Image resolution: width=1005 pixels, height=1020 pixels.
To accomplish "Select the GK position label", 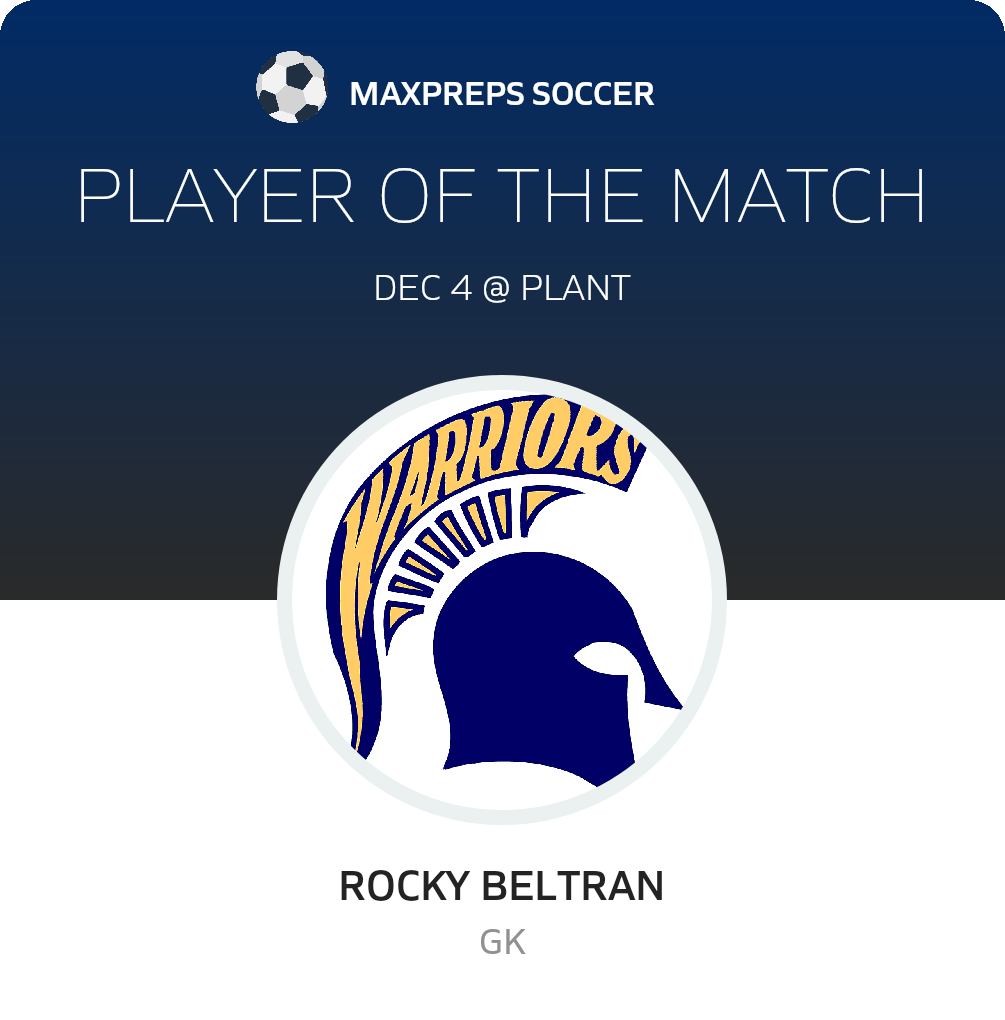I will pos(502,942).
